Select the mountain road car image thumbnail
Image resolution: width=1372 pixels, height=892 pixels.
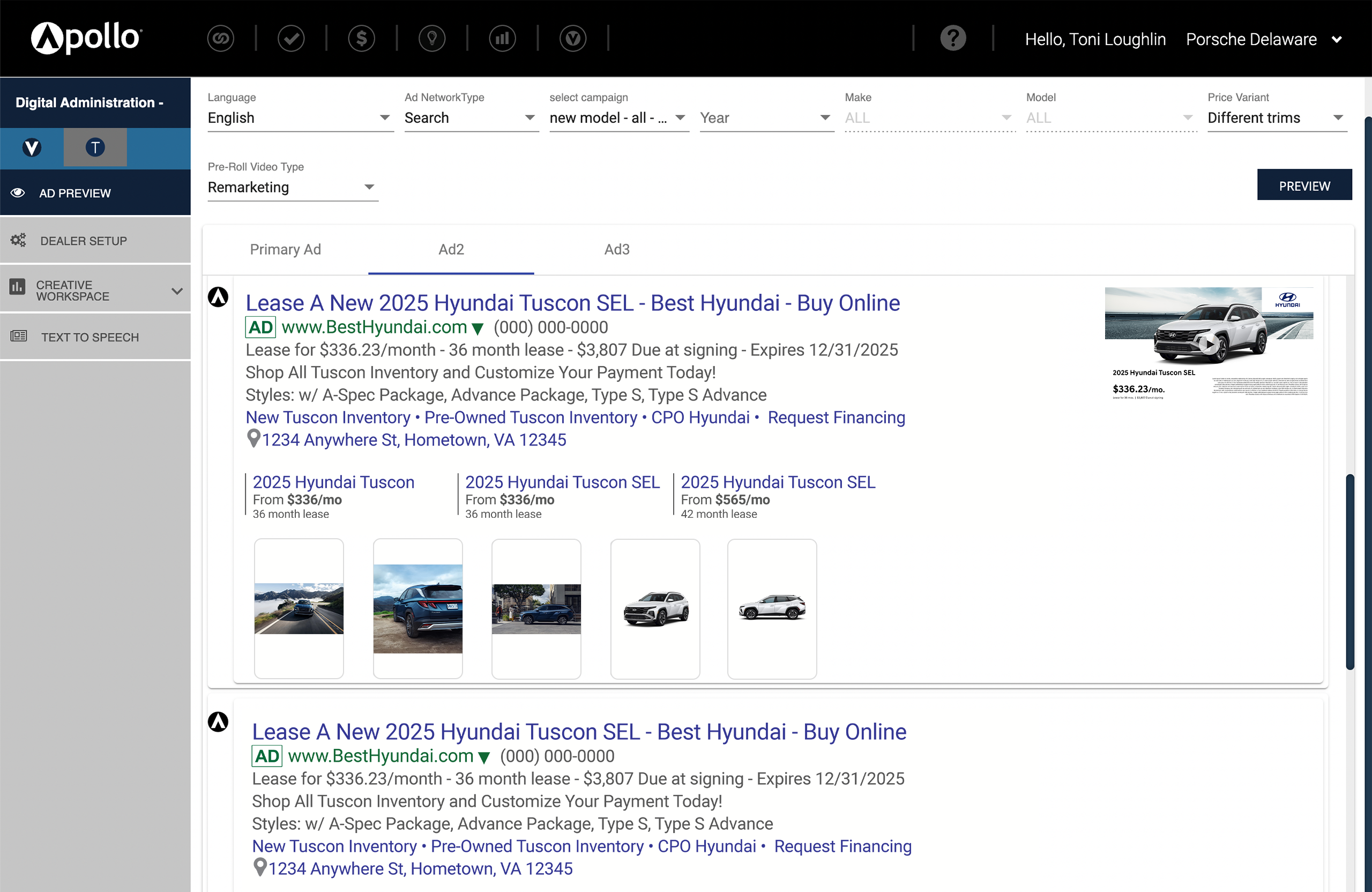[299, 608]
